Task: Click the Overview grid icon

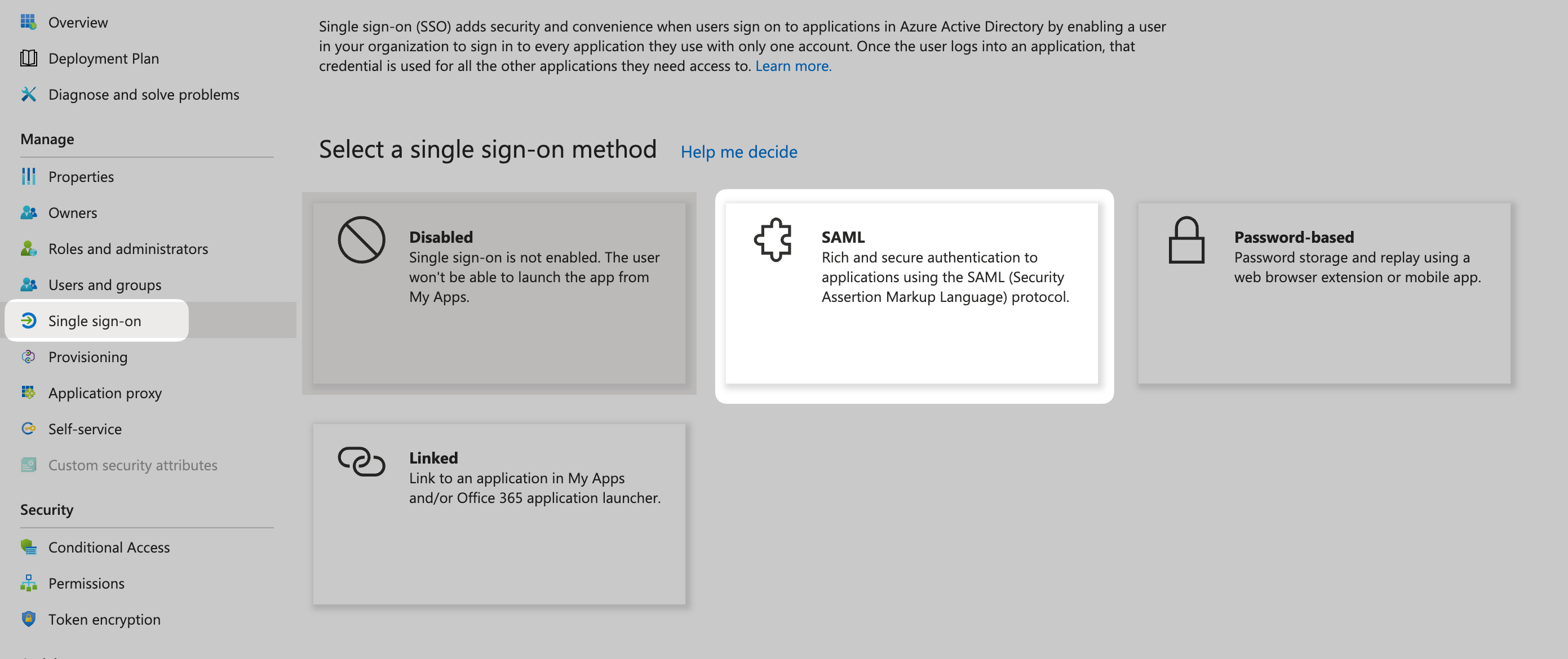Action: 28,22
